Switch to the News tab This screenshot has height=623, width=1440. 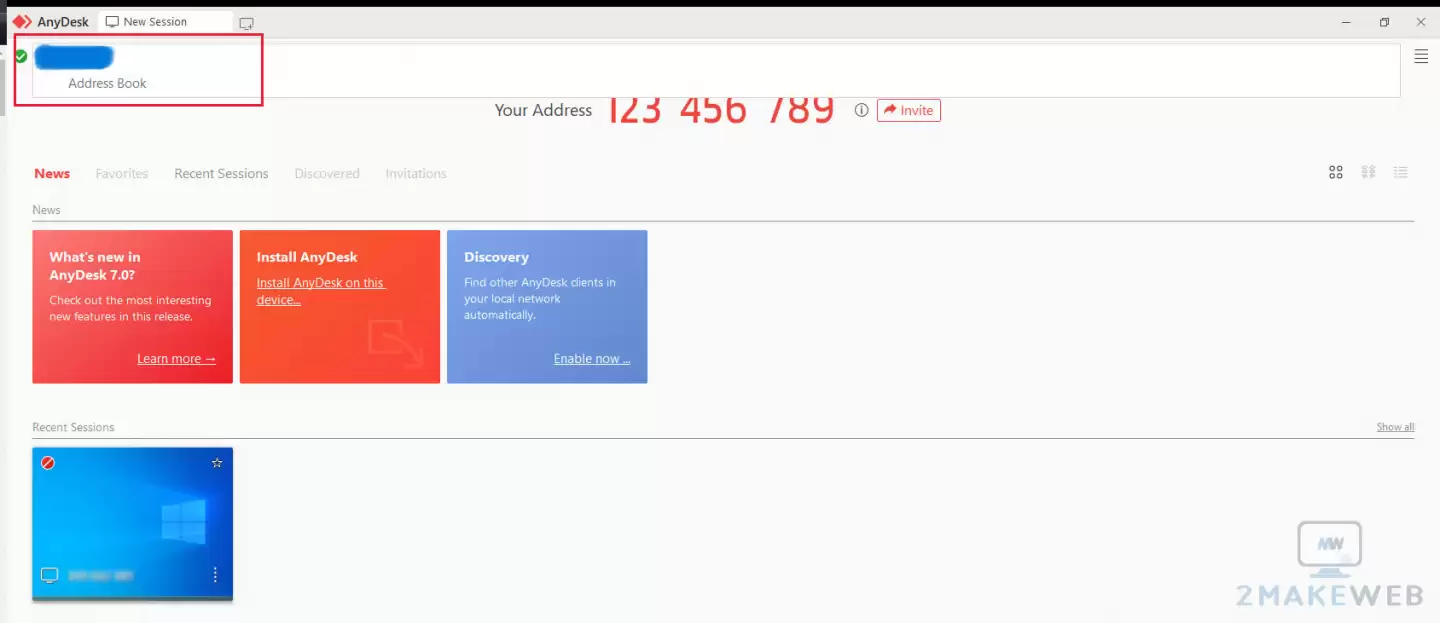click(x=52, y=174)
